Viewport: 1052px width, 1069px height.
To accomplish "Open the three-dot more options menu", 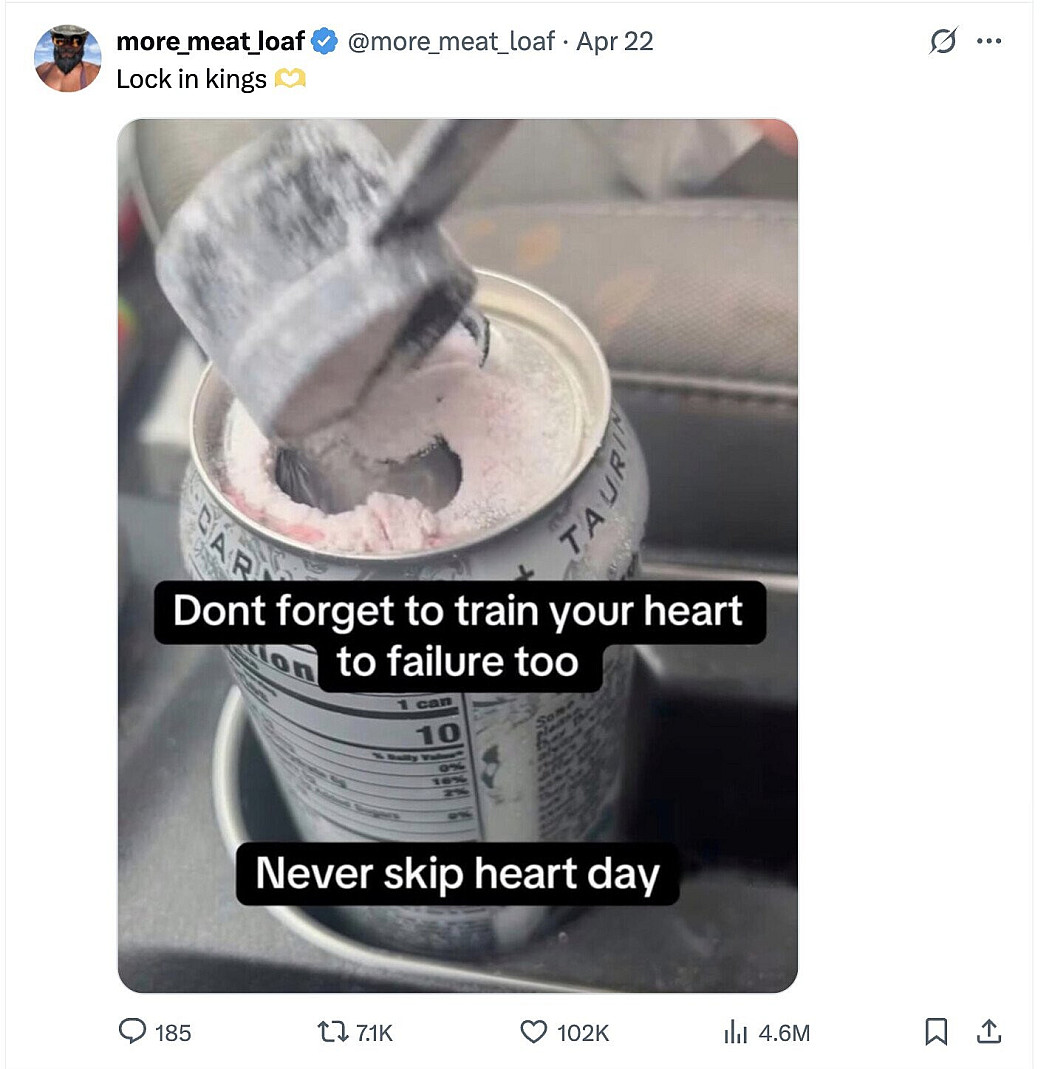I will tap(989, 42).
